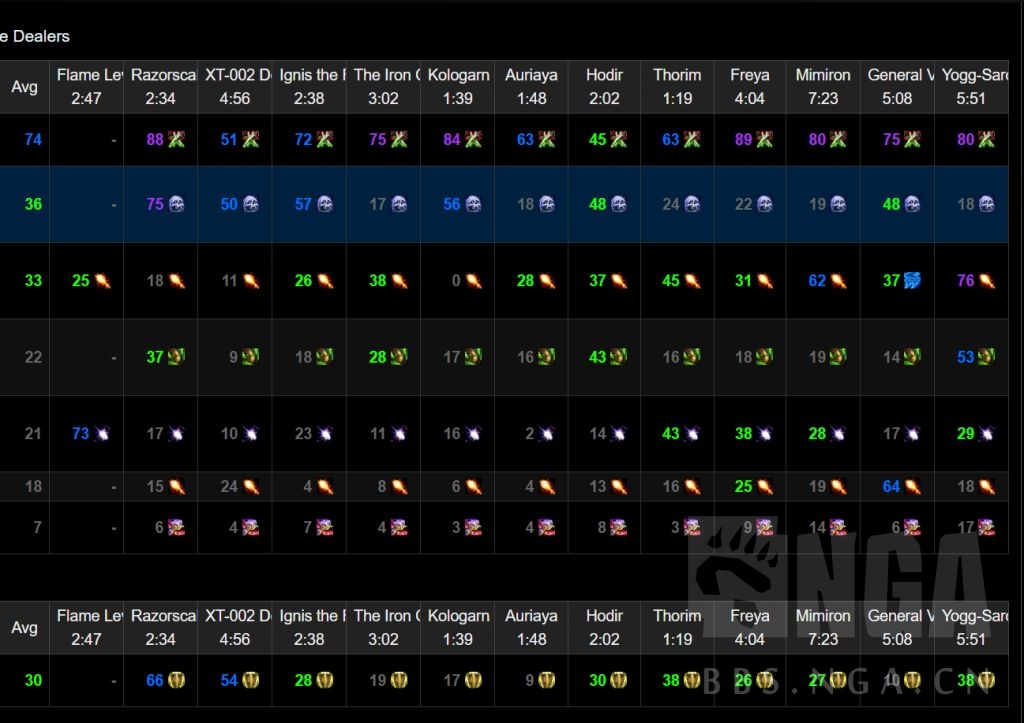The height and width of the screenshot is (723, 1024).
Task: Click green icon beside 43 in Hodir column
Action: 618,357
